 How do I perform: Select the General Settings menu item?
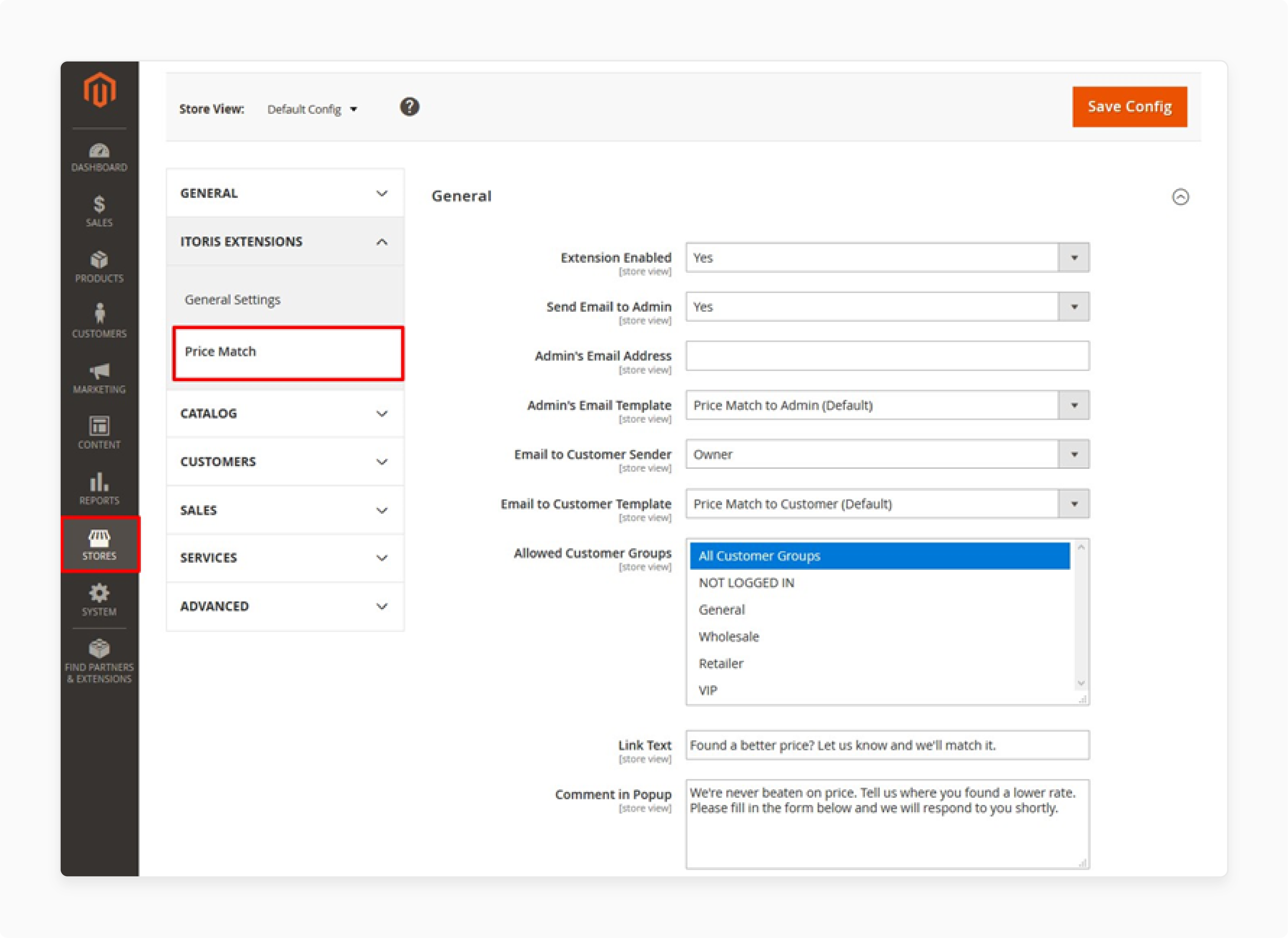pos(232,299)
